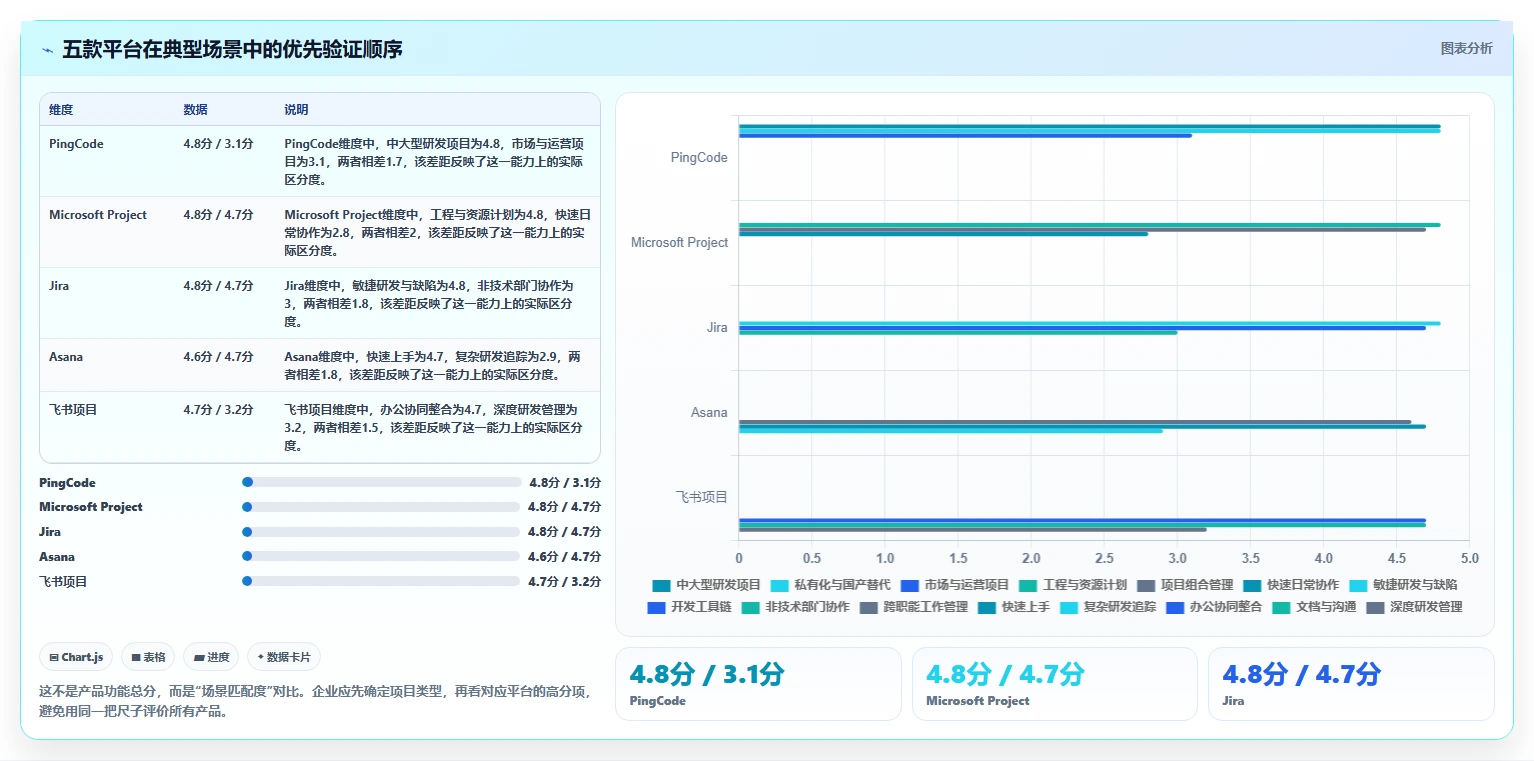
Task: Click the Microsoft Project label in the progress list
Action: point(91,507)
